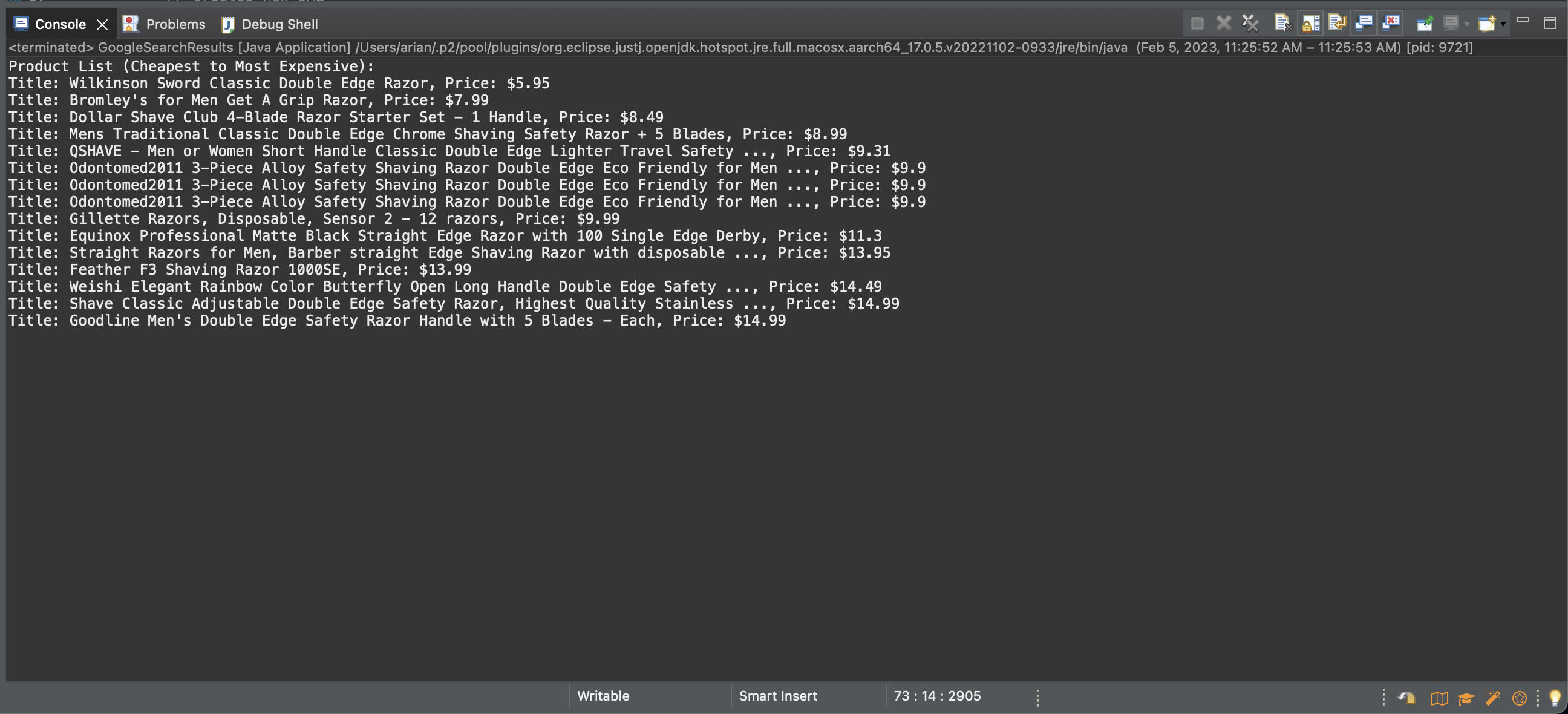Toggle Word Wrap in the console
Viewport: 1568px width, 714px height.
[1337, 24]
